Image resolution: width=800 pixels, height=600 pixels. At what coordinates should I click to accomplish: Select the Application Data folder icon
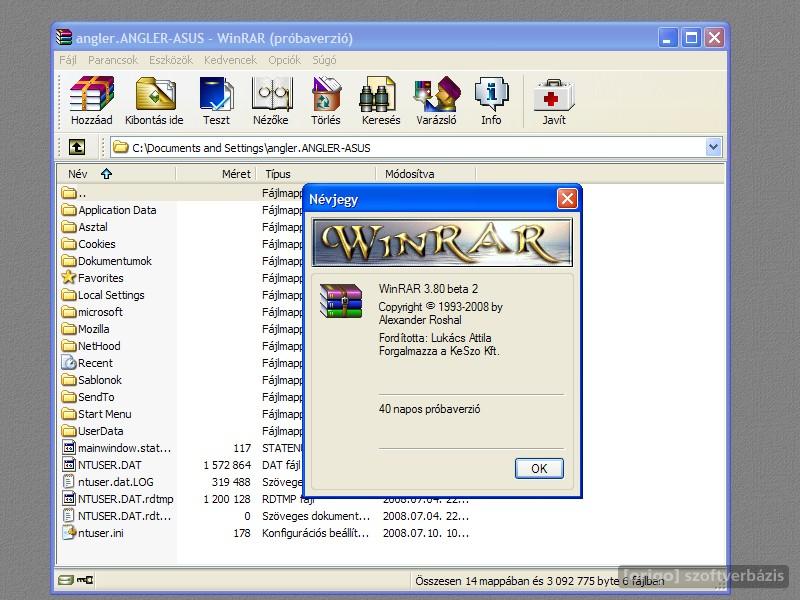coord(69,210)
